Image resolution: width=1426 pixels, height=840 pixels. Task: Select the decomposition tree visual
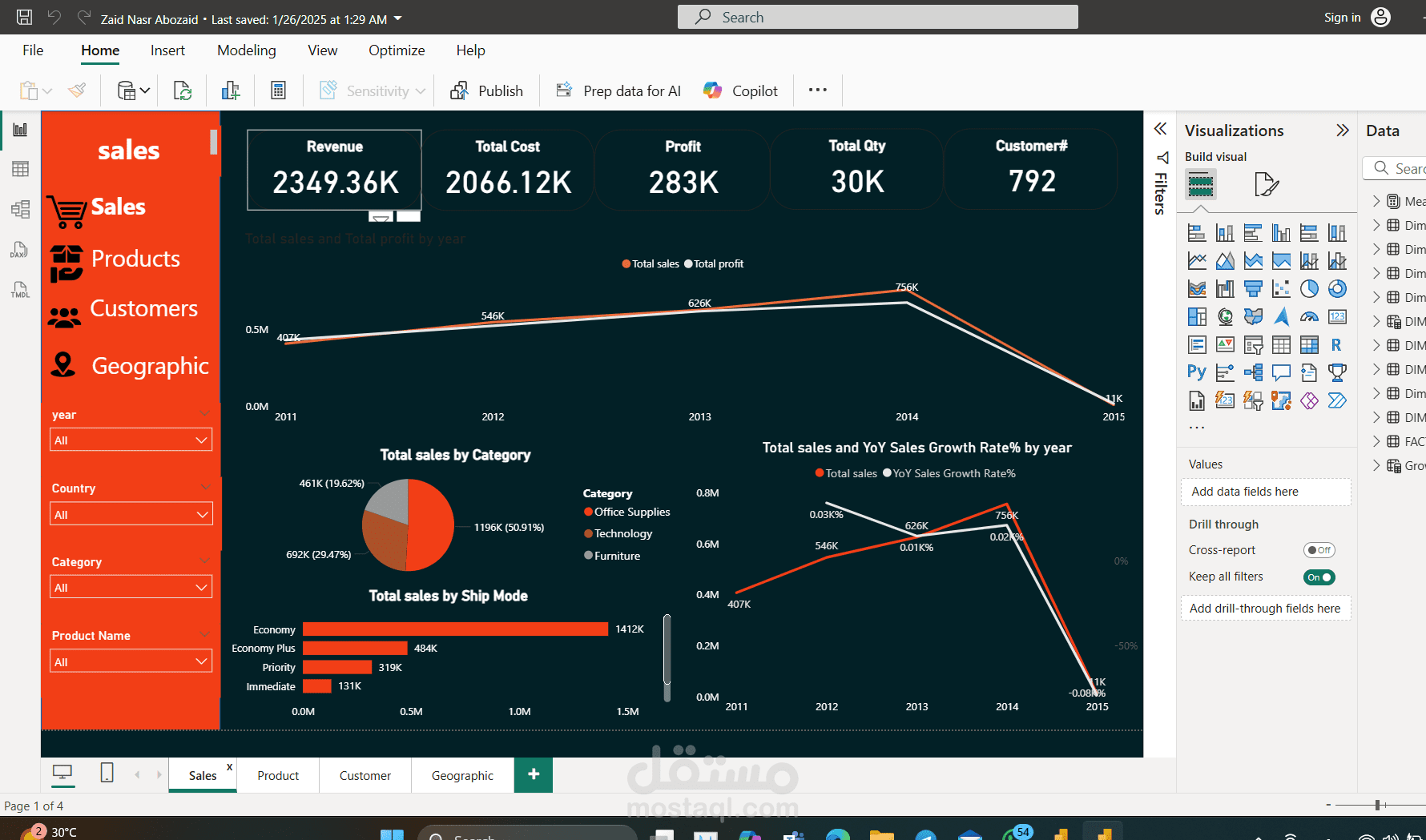pos(1253,372)
